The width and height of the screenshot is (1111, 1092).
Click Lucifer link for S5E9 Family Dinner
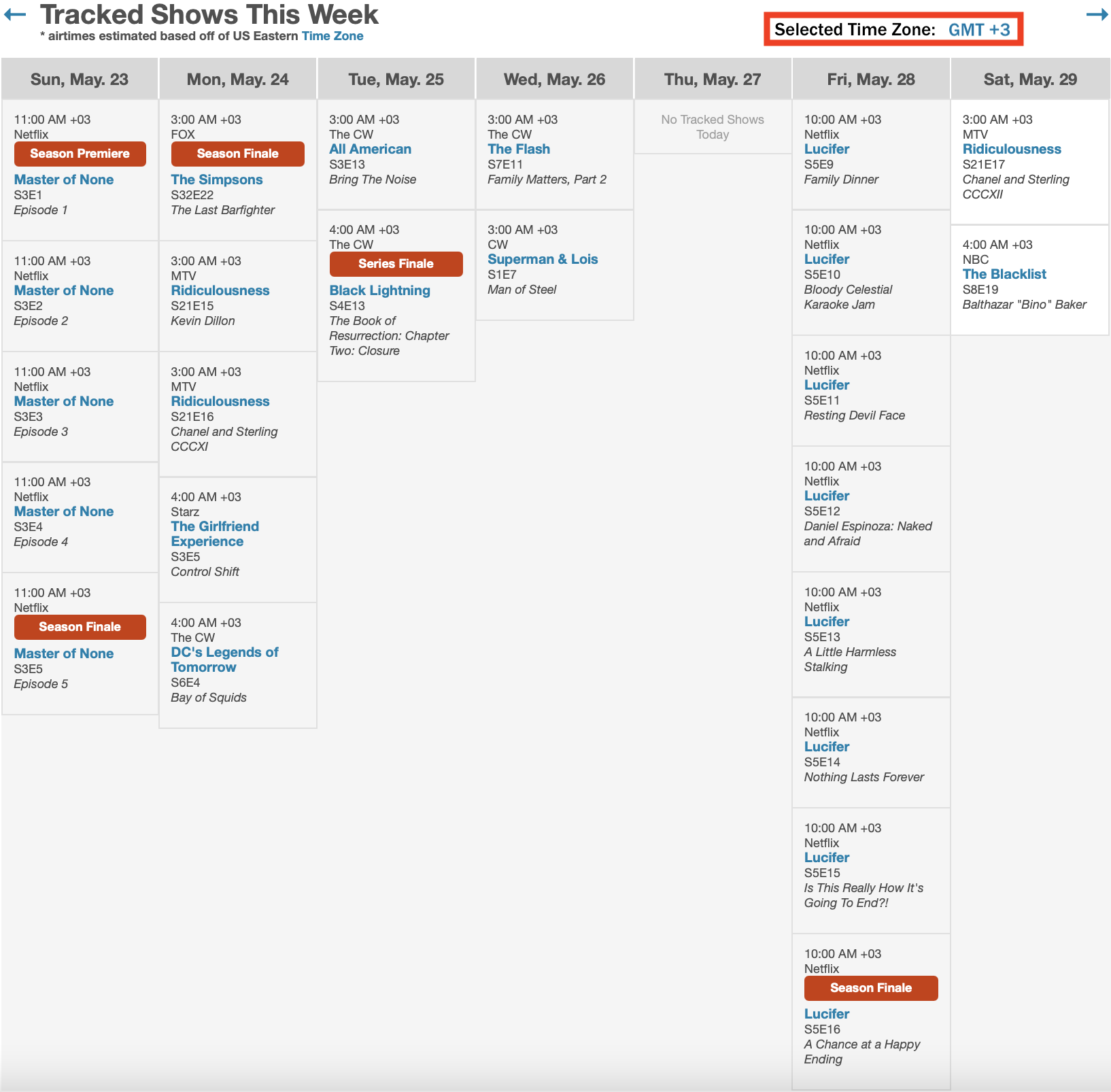click(826, 149)
